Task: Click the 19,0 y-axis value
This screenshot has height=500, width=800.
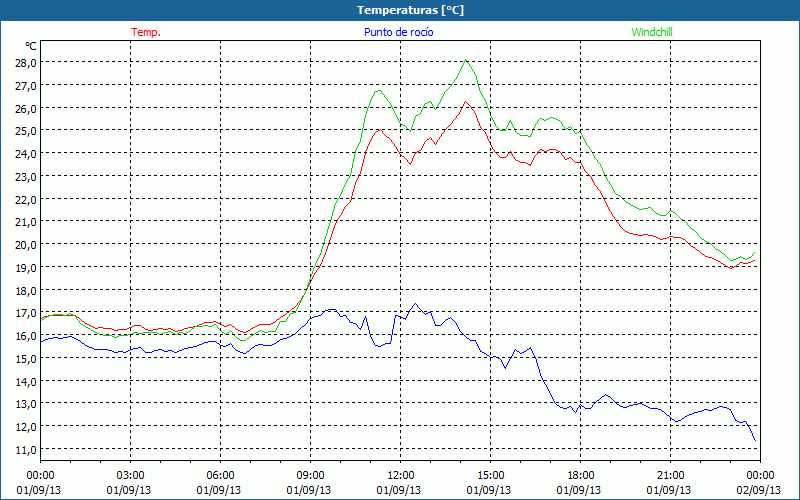Action: click(x=26, y=268)
